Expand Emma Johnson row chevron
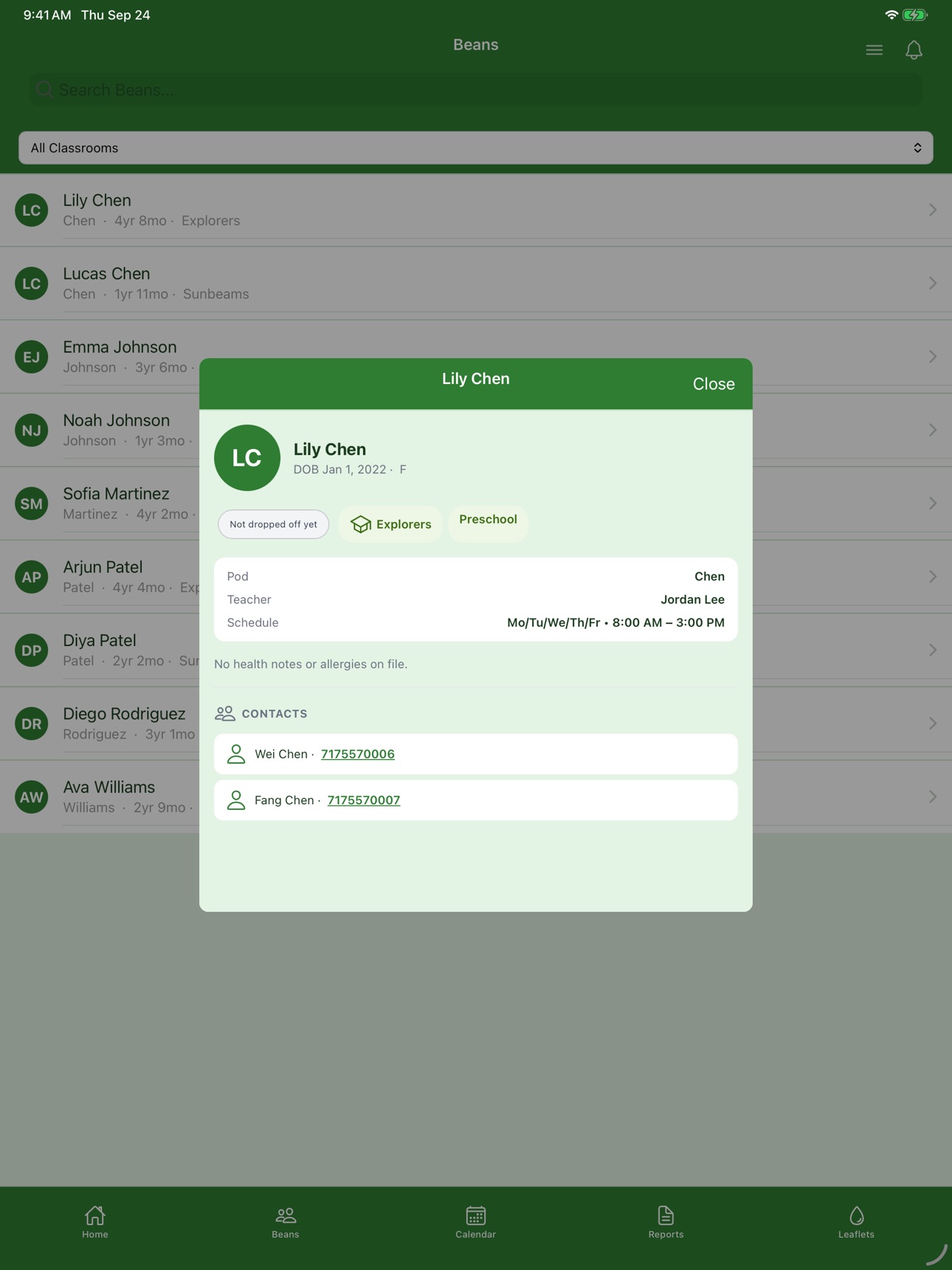Screen dimensions: 952x1270 point(933,357)
